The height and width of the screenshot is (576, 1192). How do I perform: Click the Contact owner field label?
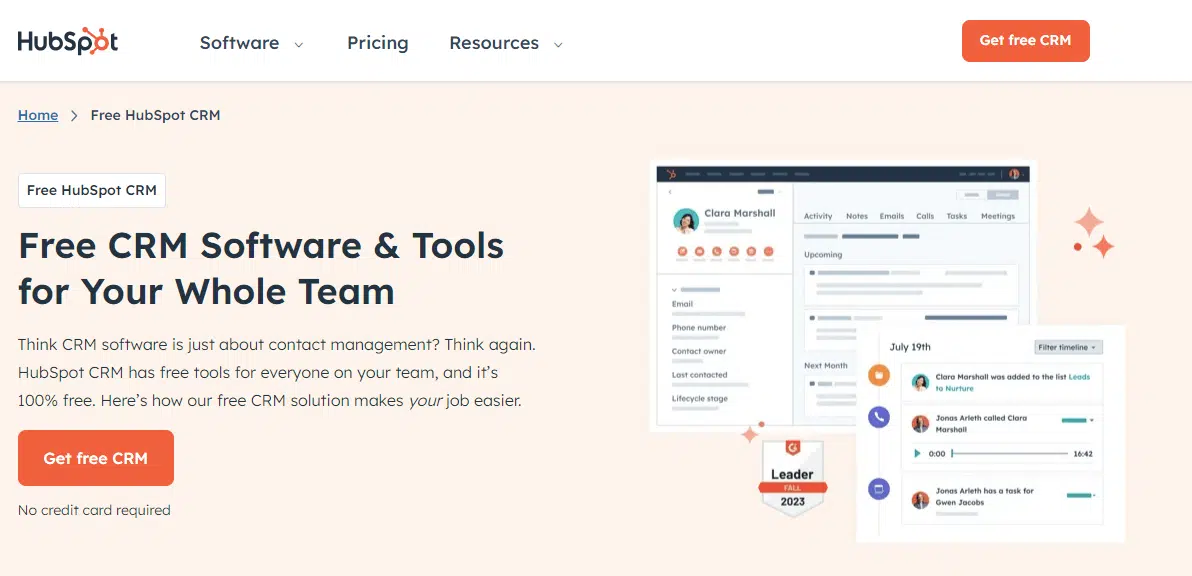699,351
